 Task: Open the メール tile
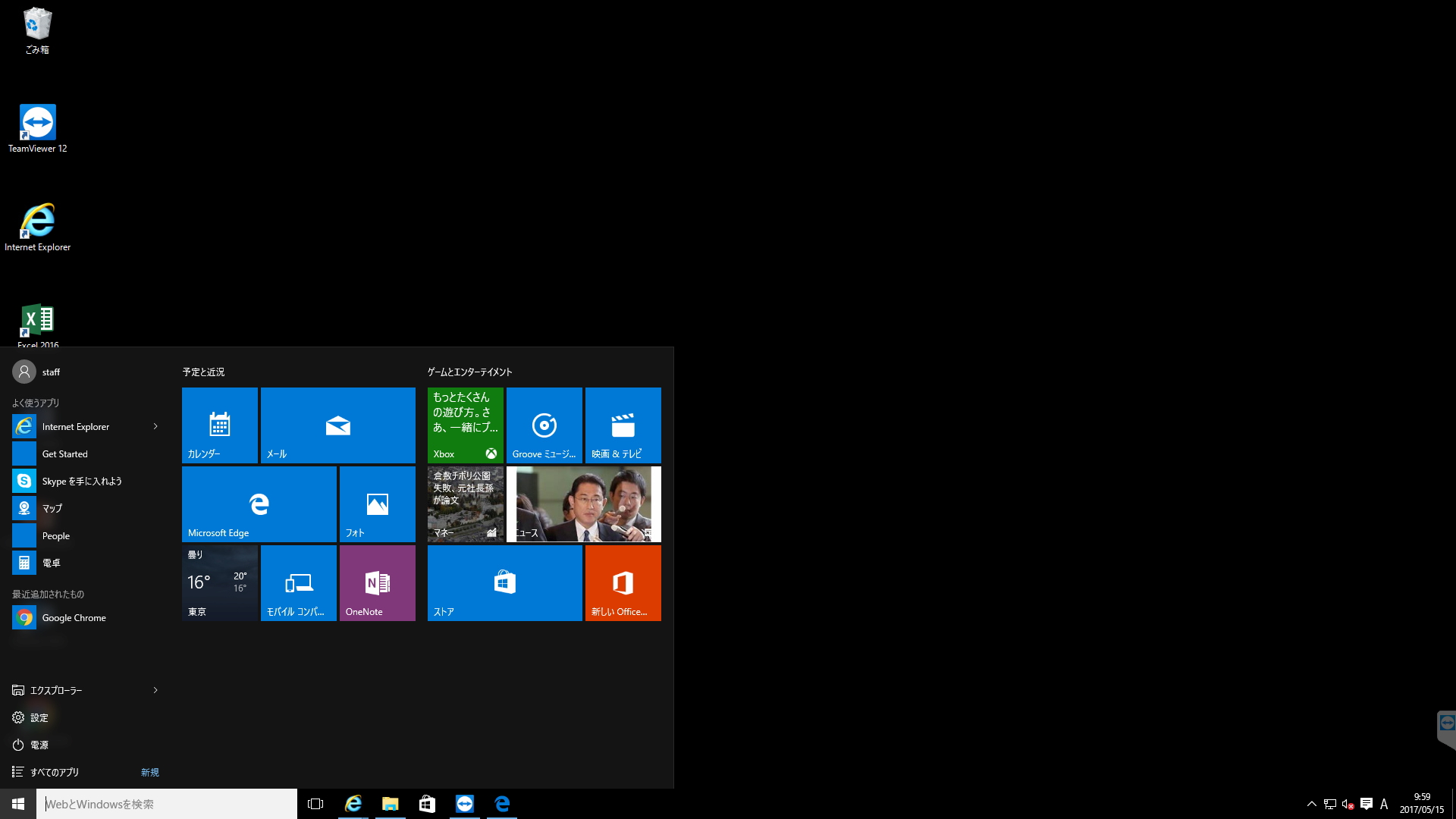pos(338,425)
